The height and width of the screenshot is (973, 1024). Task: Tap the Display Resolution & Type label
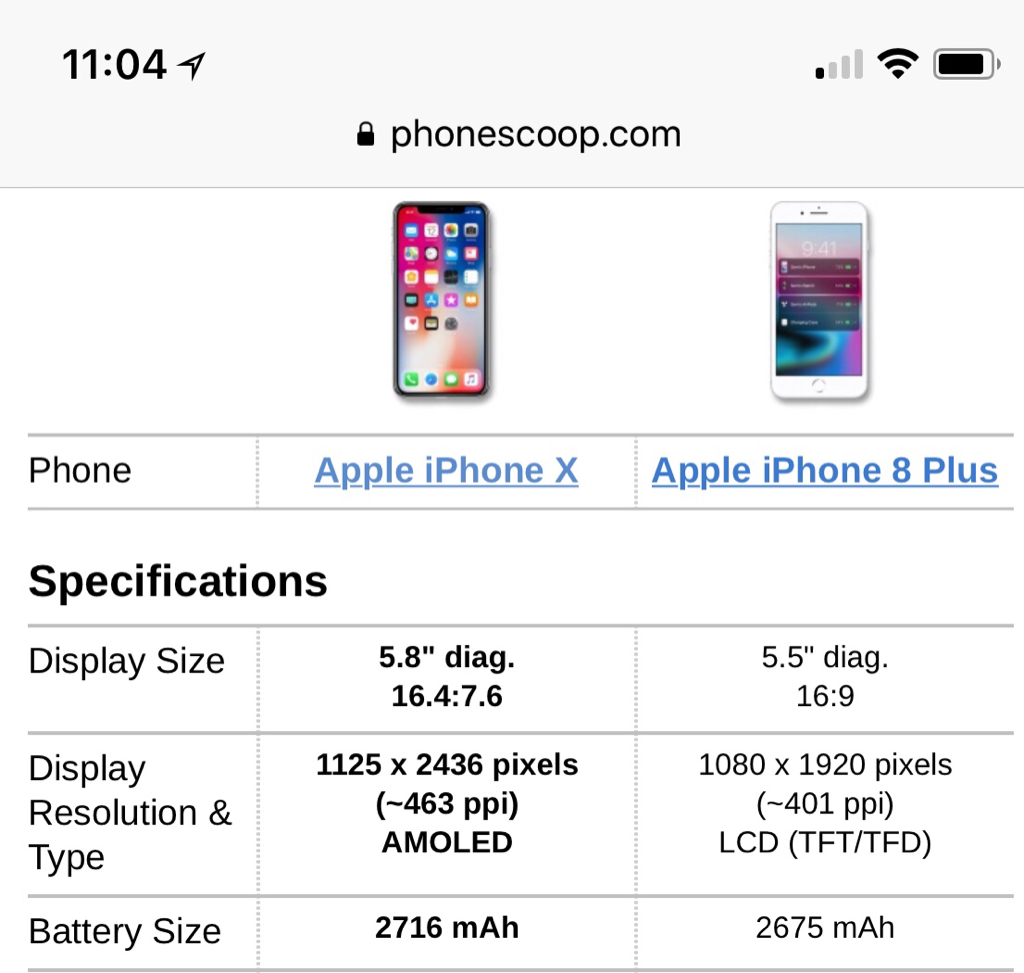coord(130,813)
